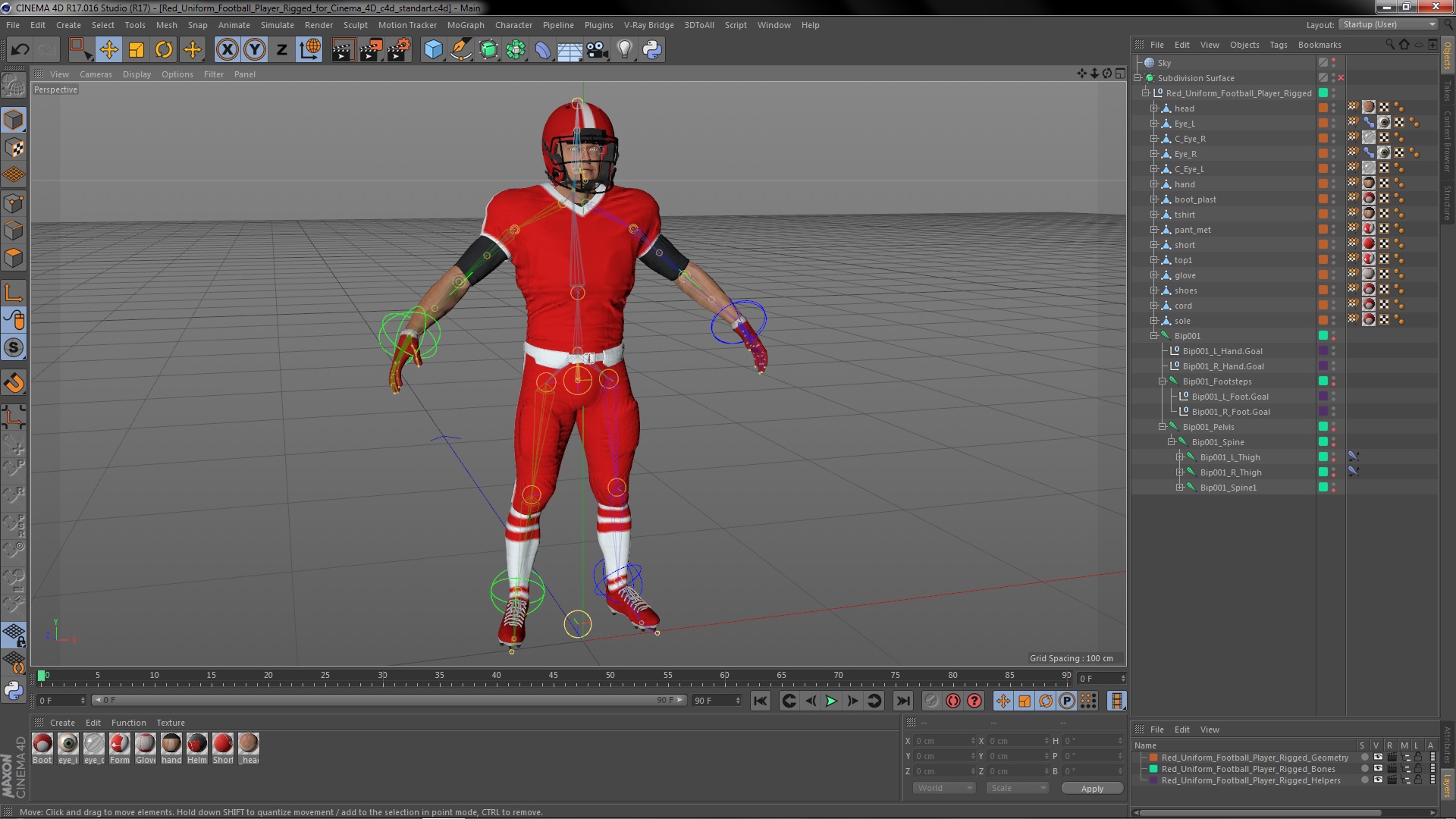
Task: Toggle parameter keyframe recording P button
Action: pos(1067,701)
